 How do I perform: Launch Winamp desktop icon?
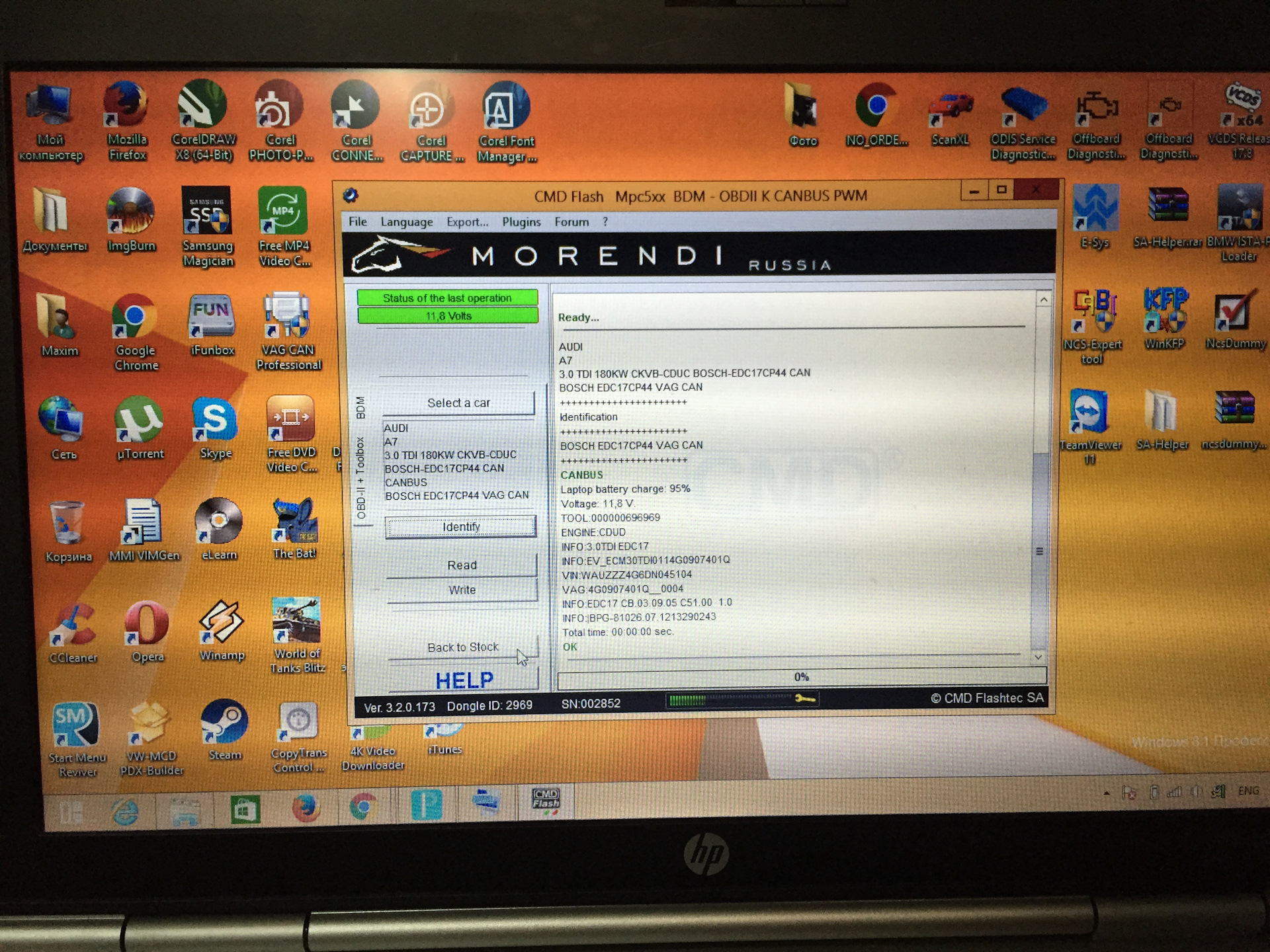pos(222,631)
